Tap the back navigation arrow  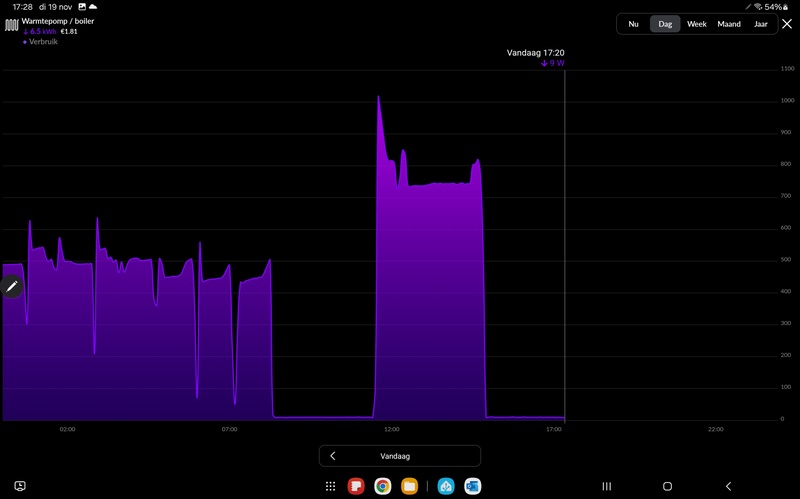click(729, 486)
